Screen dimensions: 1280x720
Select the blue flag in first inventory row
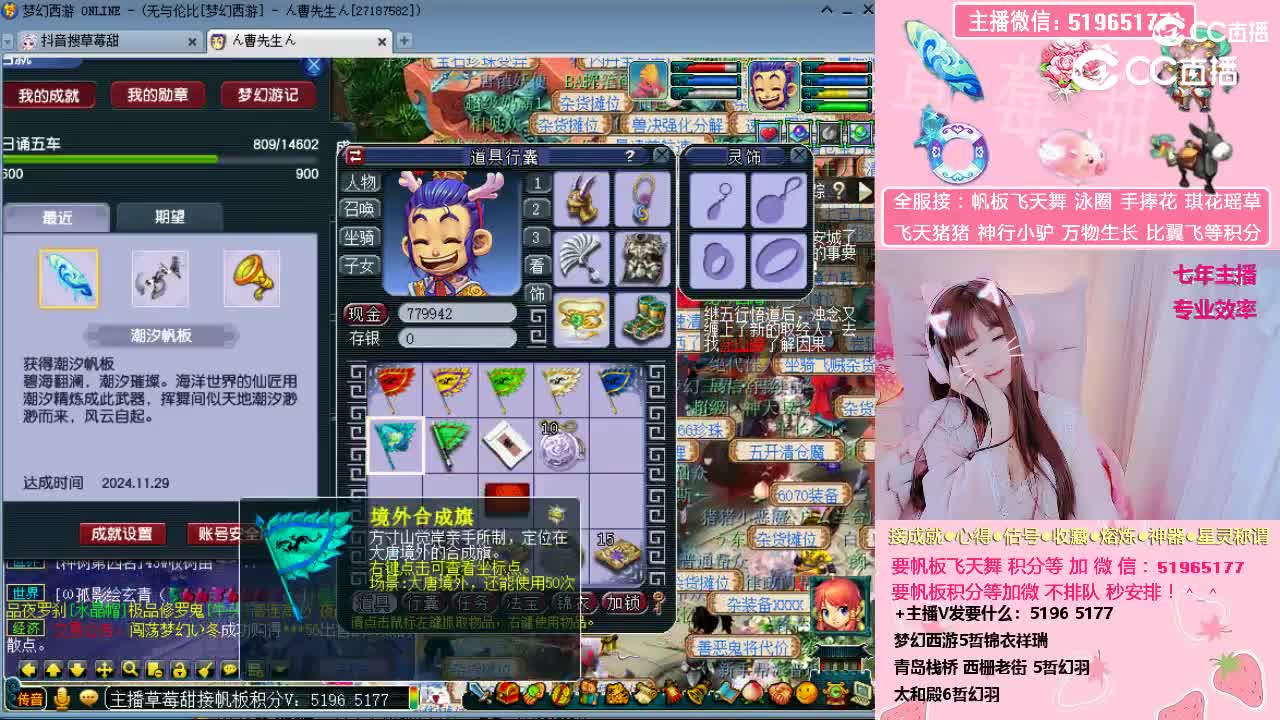coord(615,390)
